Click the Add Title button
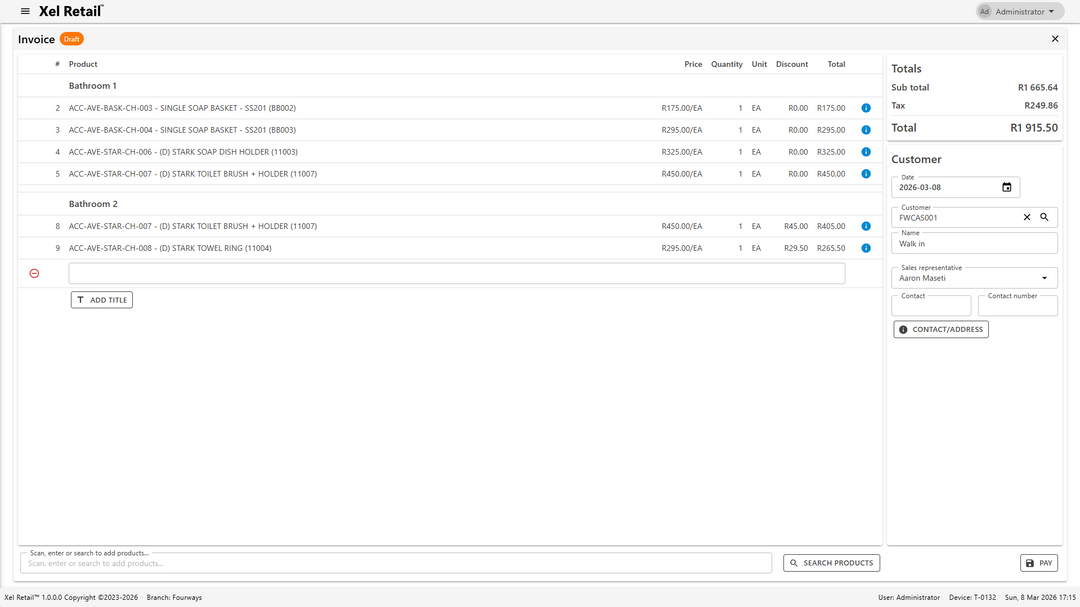1080x607 pixels. (101, 300)
